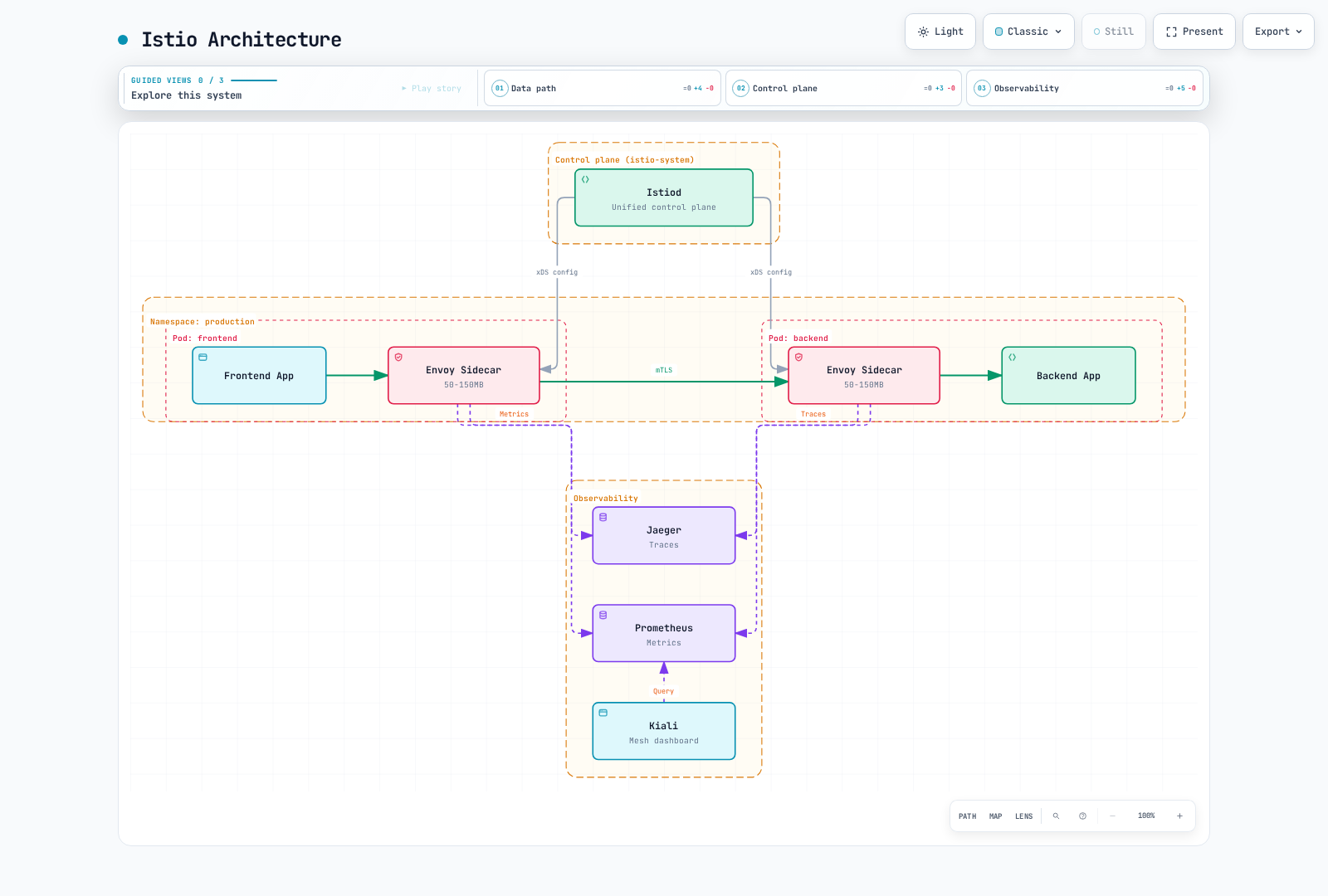Click the Metrics edge label
The image size is (1328, 896).
point(514,414)
